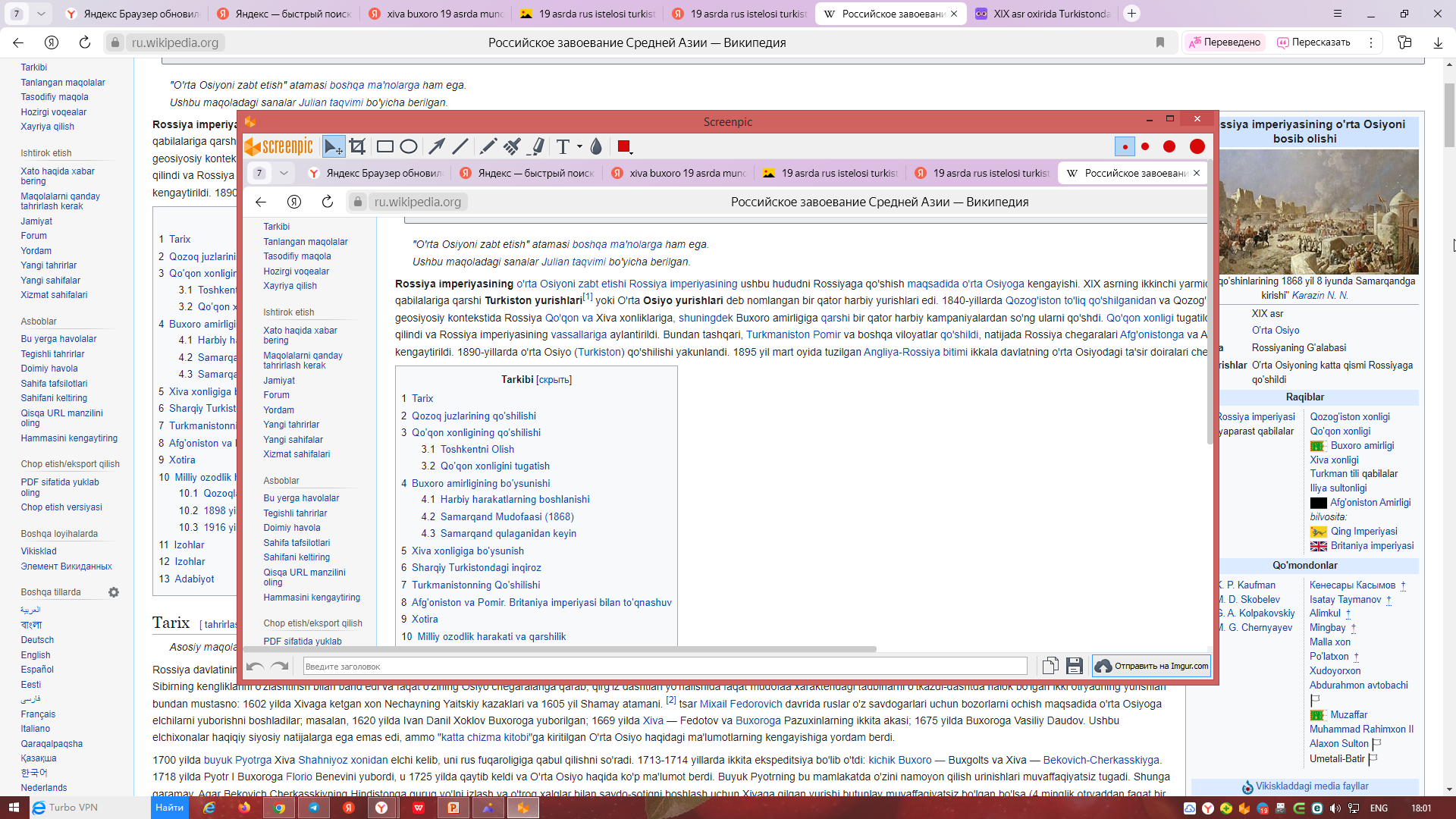Select the Rectangle shape tool
Viewport: 1456px width, 819px height.
pyautogui.click(x=384, y=146)
